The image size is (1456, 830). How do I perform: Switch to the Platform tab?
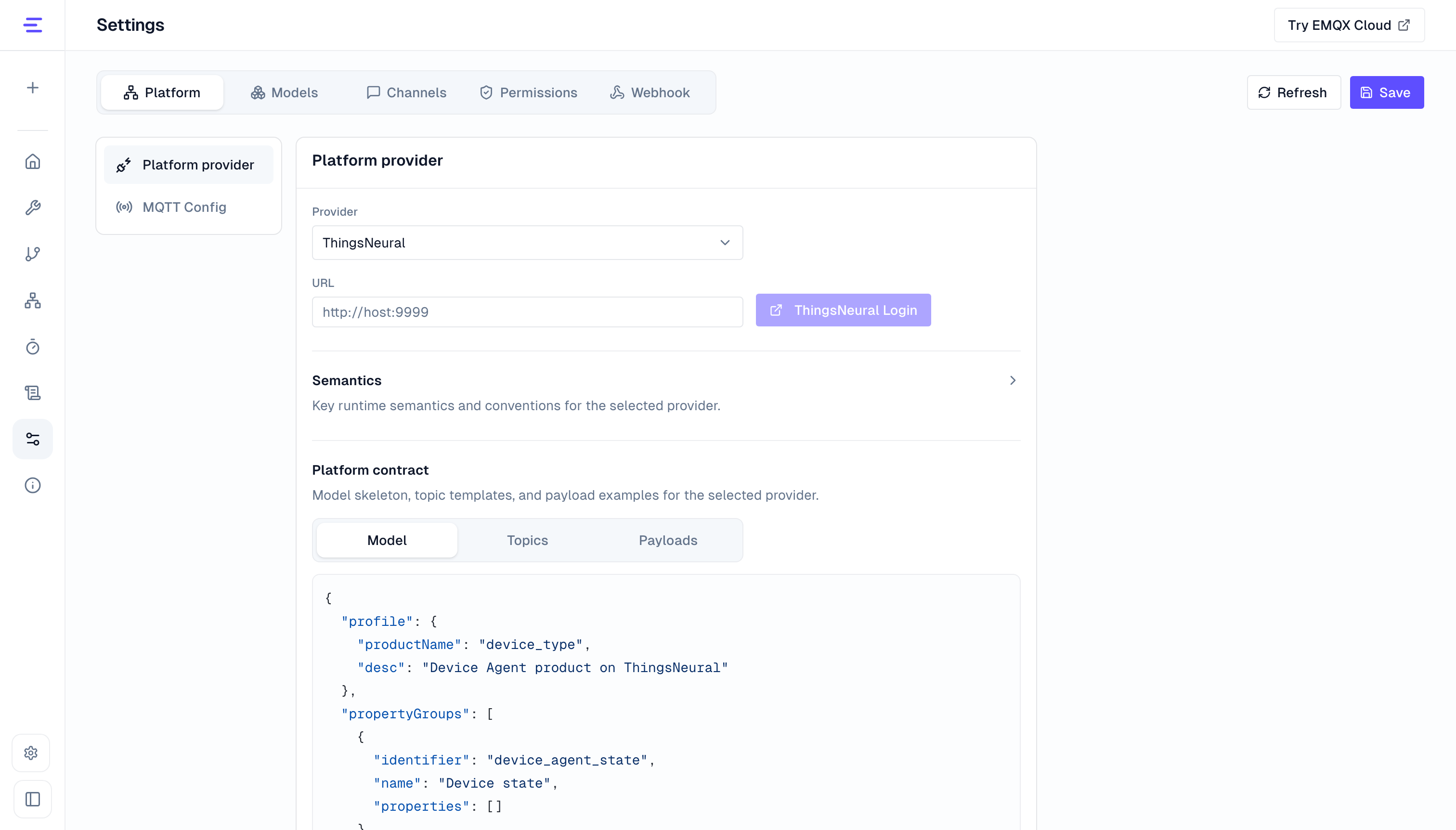162,92
